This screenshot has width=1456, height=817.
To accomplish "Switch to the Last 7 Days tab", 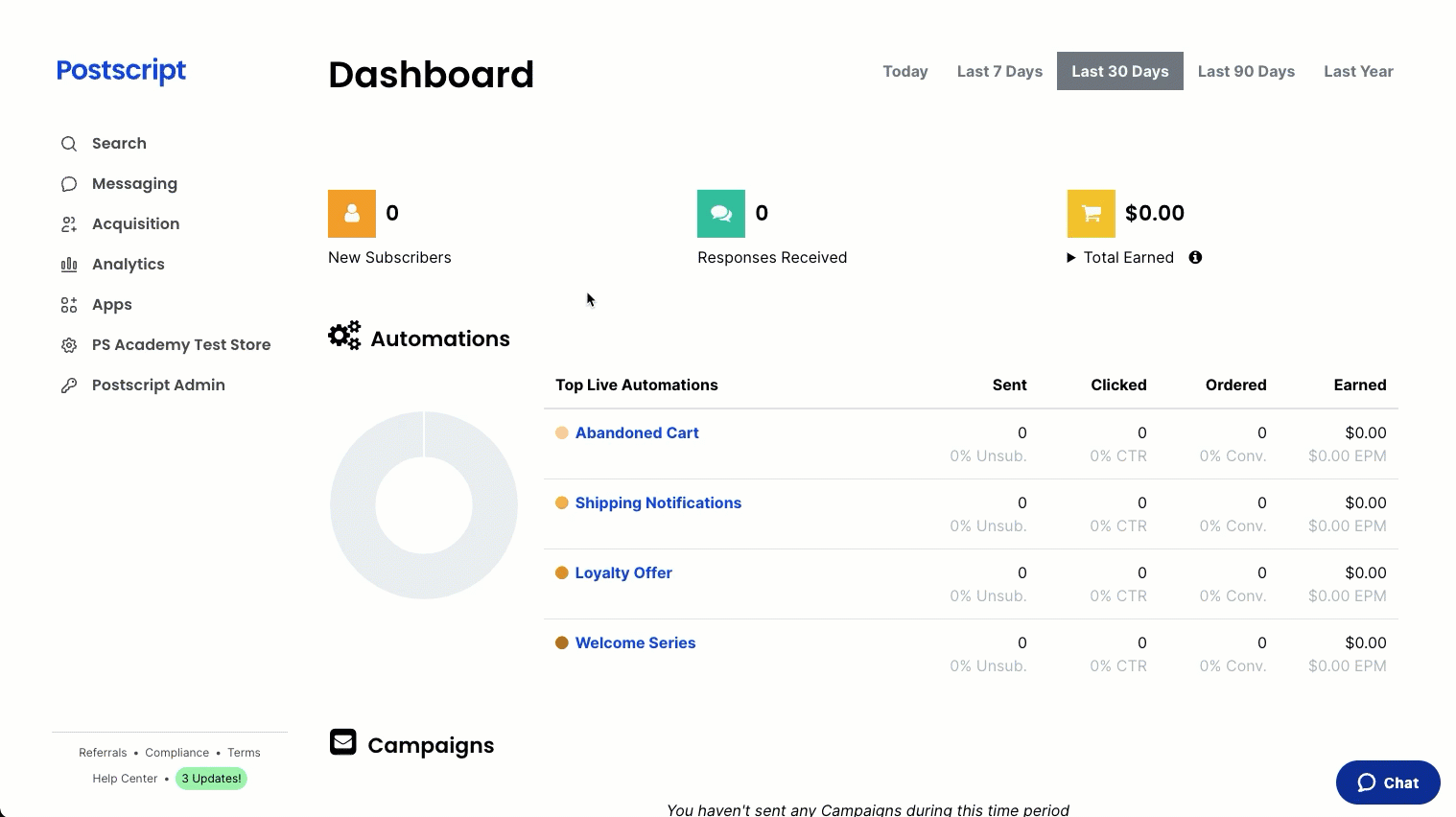I will 999,71.
